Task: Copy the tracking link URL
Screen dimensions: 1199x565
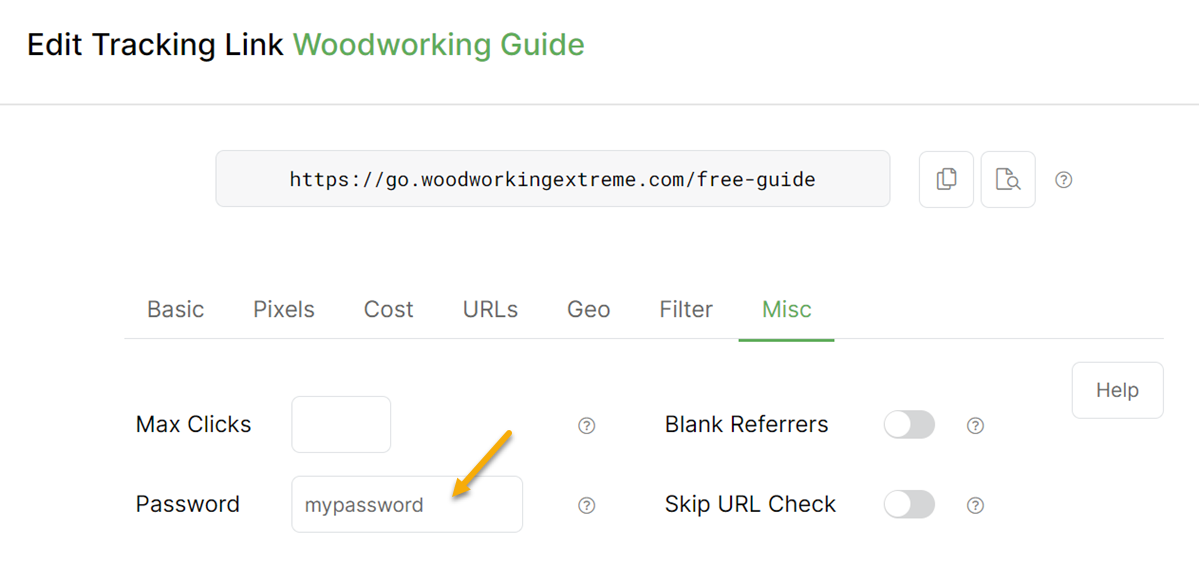Action: pos(946,179)
